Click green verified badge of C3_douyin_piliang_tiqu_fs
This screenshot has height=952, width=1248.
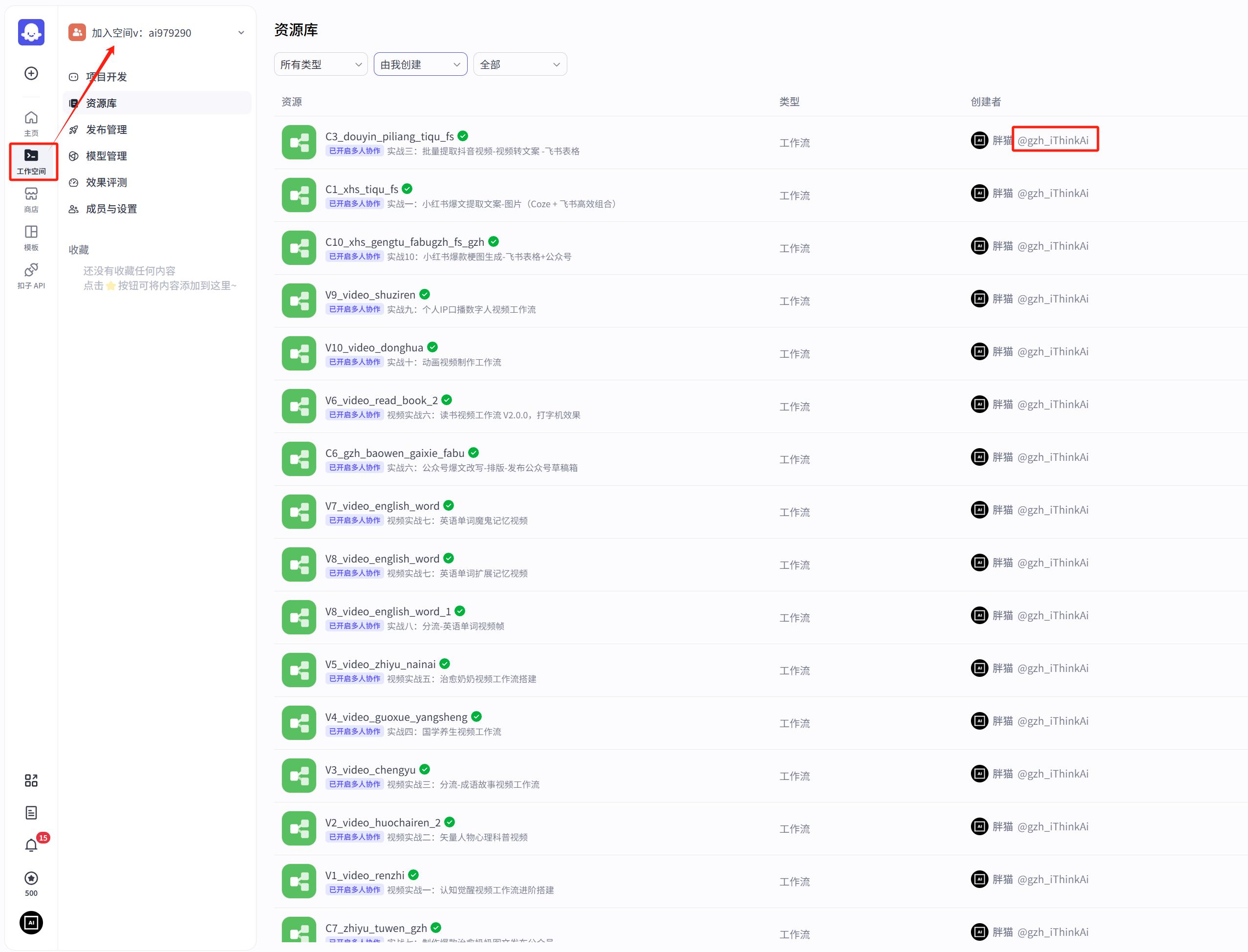tap(463, 136)
